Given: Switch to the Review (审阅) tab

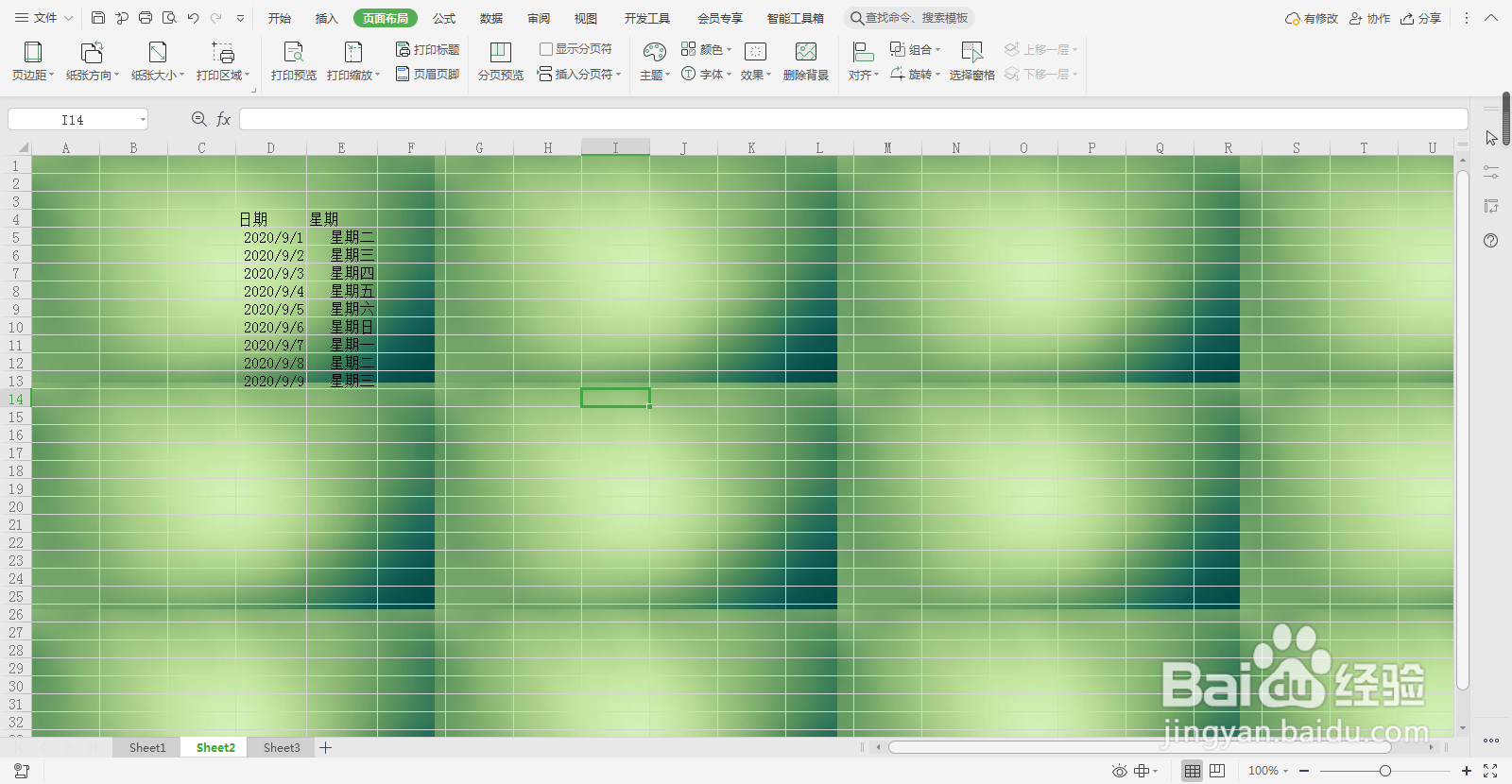Looking at the screenshot, I should (539, 18).
